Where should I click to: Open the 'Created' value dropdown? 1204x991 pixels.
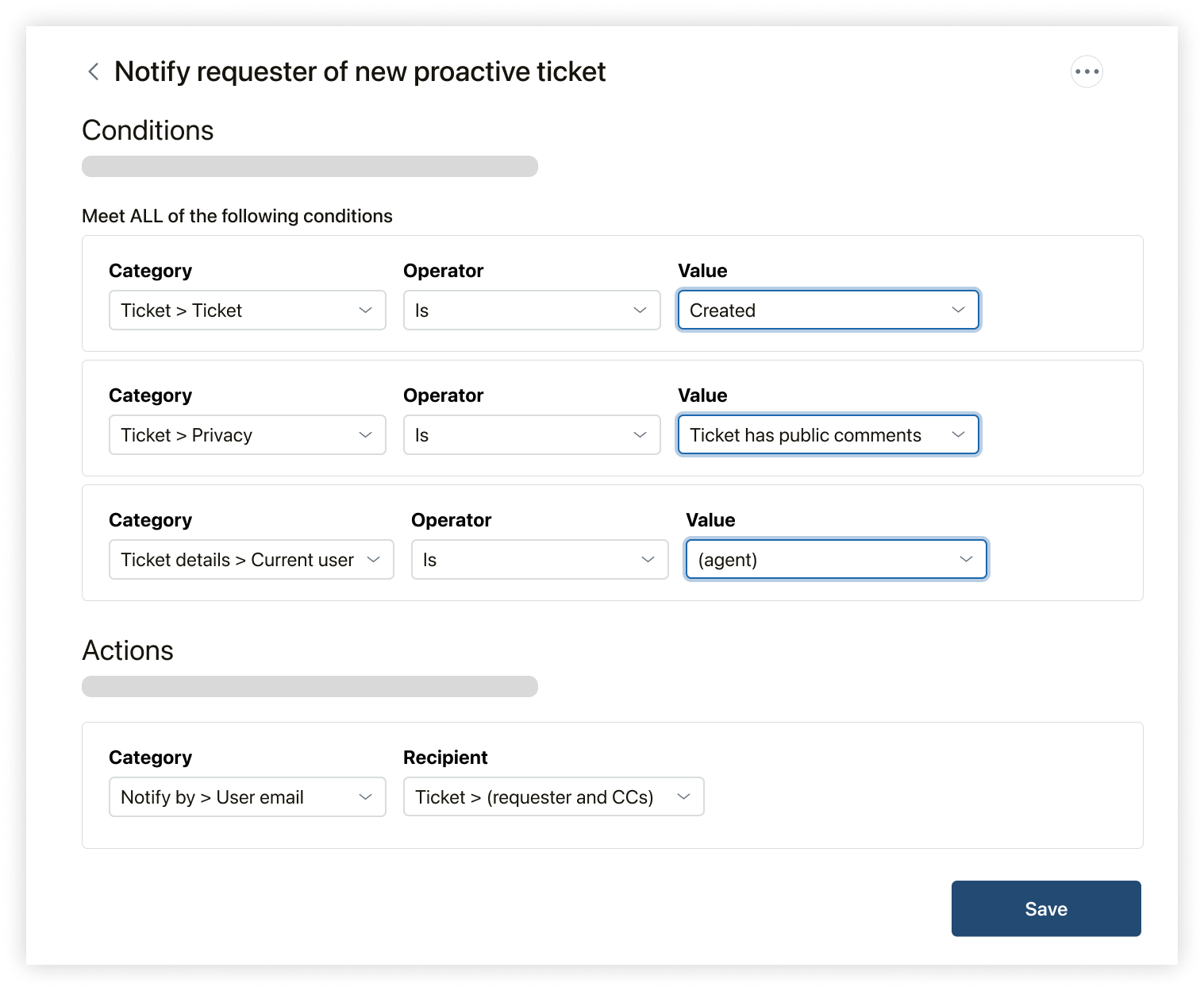[828, 310]
